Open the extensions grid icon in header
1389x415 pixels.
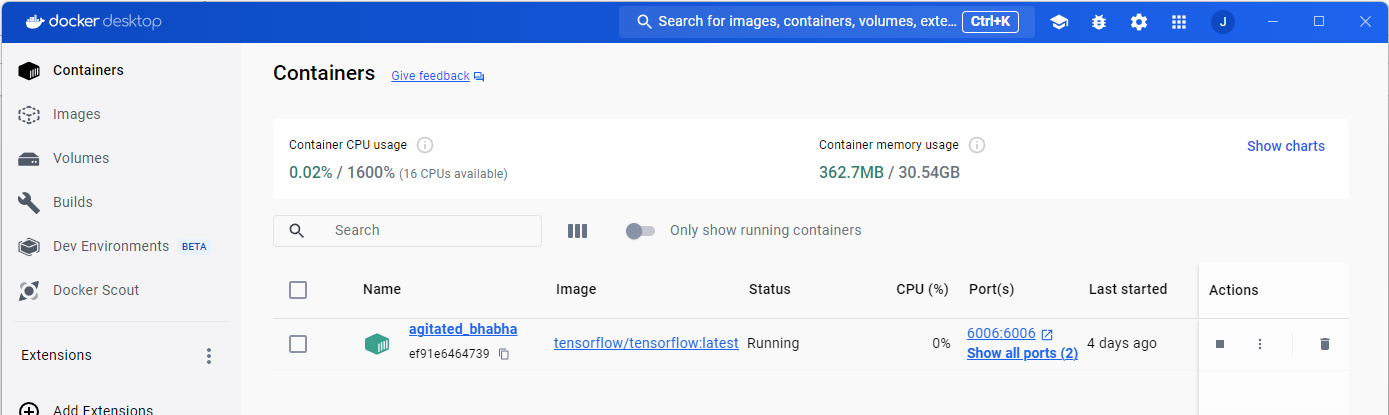(1179, 22)
